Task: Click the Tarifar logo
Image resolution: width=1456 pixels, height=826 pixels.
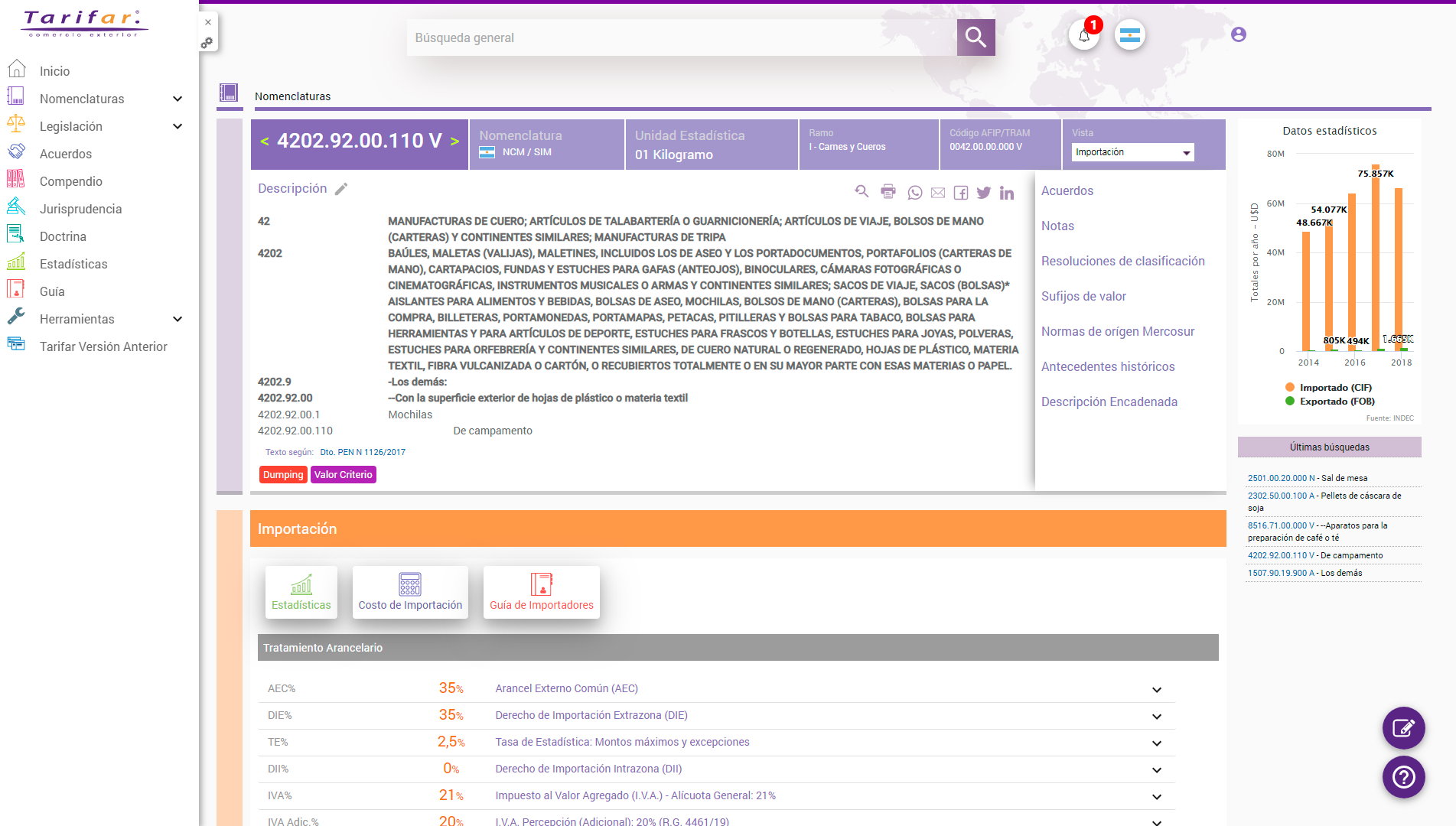Action: [x=84, y=23]
